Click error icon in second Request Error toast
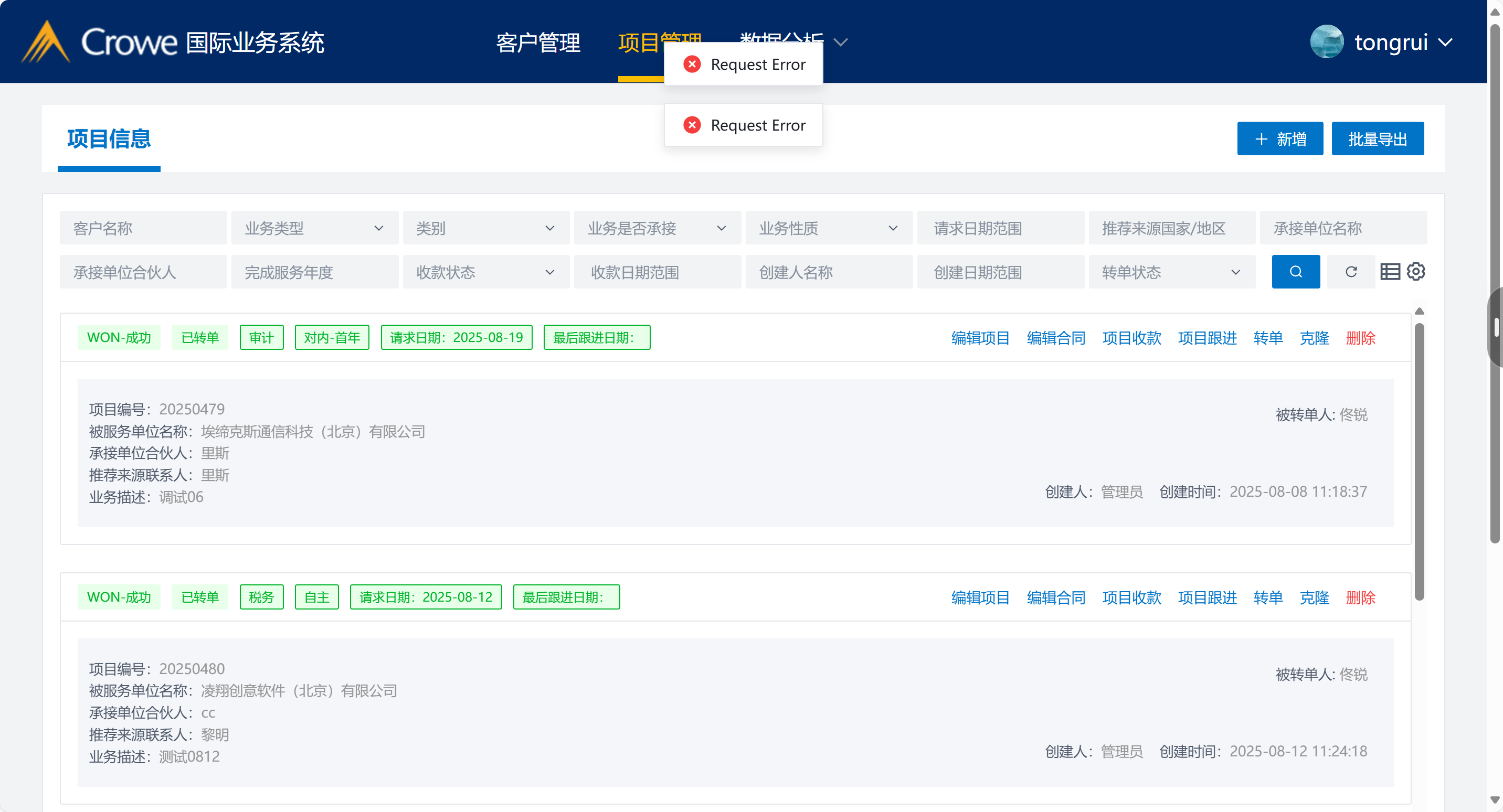Screen dimensions: 1503x812 point(692,125)
